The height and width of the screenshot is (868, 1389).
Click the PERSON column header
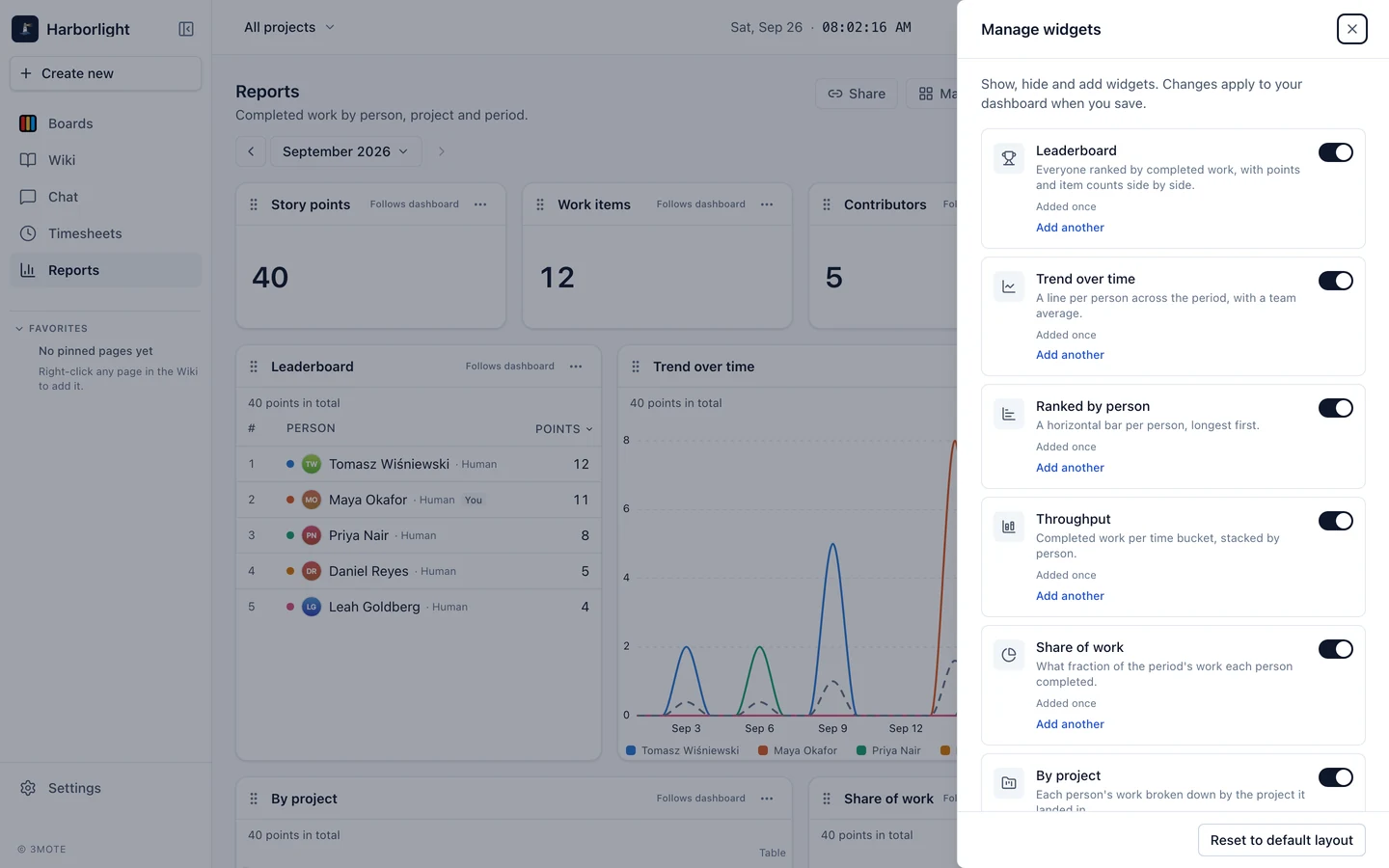coord(311,428)
